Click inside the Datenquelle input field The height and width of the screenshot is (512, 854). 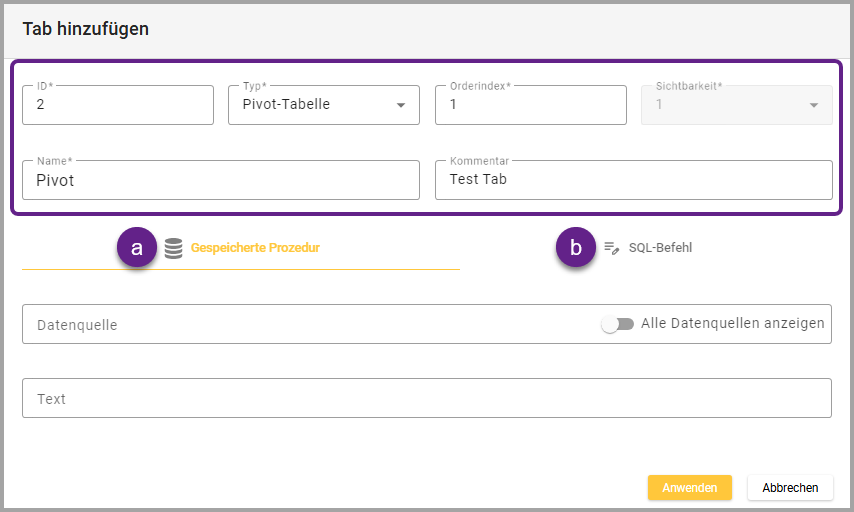pos(300,325)
